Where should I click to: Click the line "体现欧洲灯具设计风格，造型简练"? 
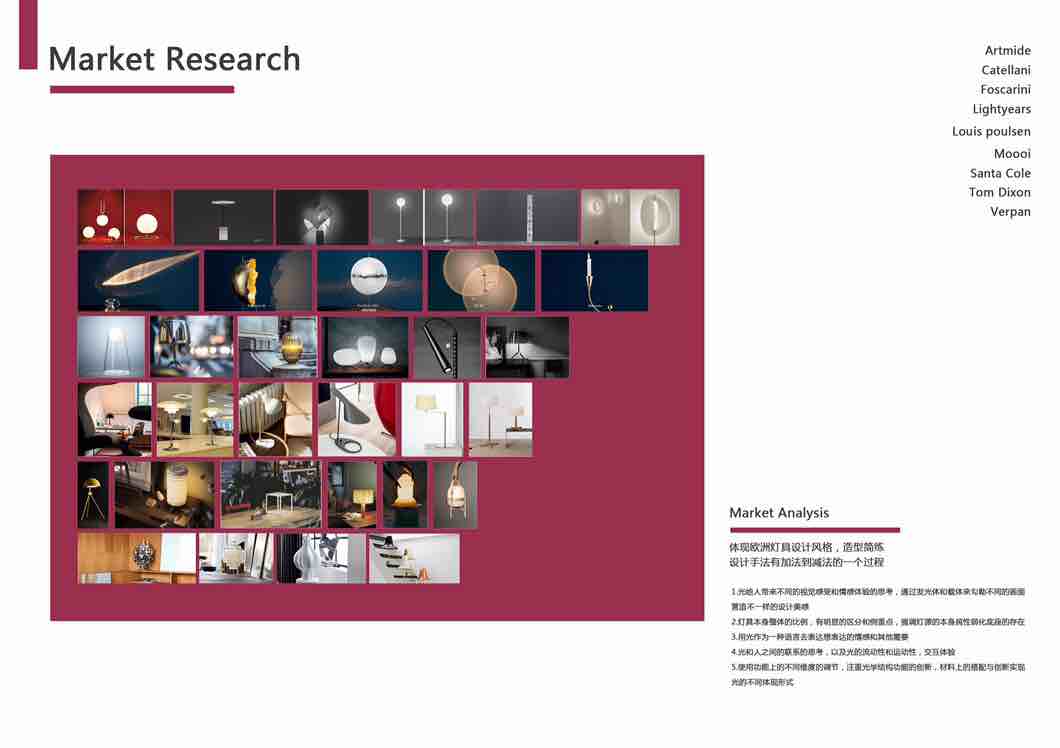[x=806, y=547]
